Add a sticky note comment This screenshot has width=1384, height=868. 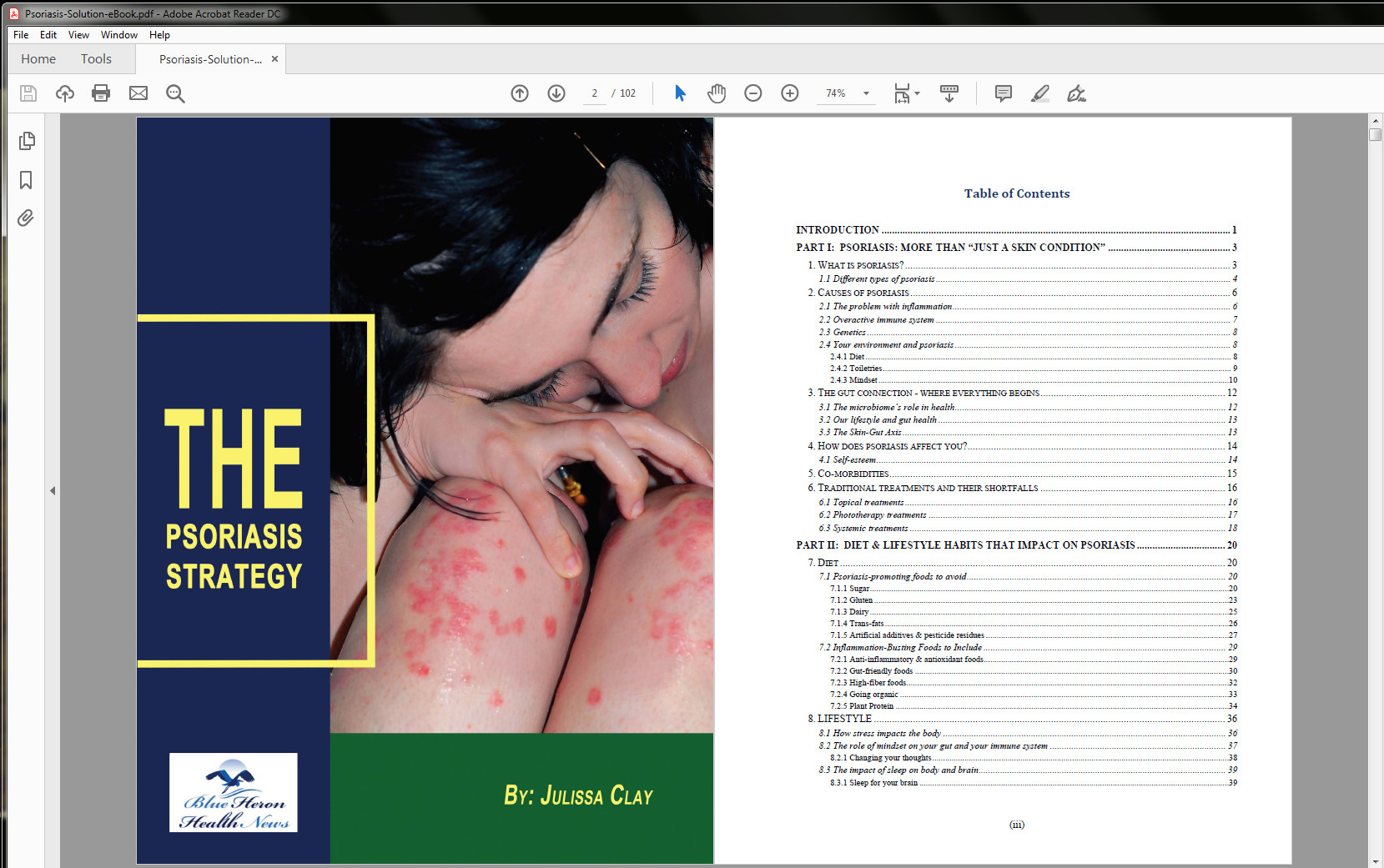[x=1003, y=93]
